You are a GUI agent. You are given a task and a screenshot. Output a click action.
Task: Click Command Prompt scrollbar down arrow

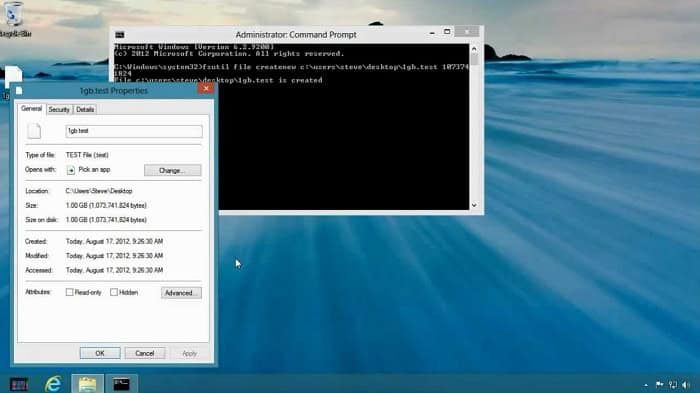pos(474,205)
